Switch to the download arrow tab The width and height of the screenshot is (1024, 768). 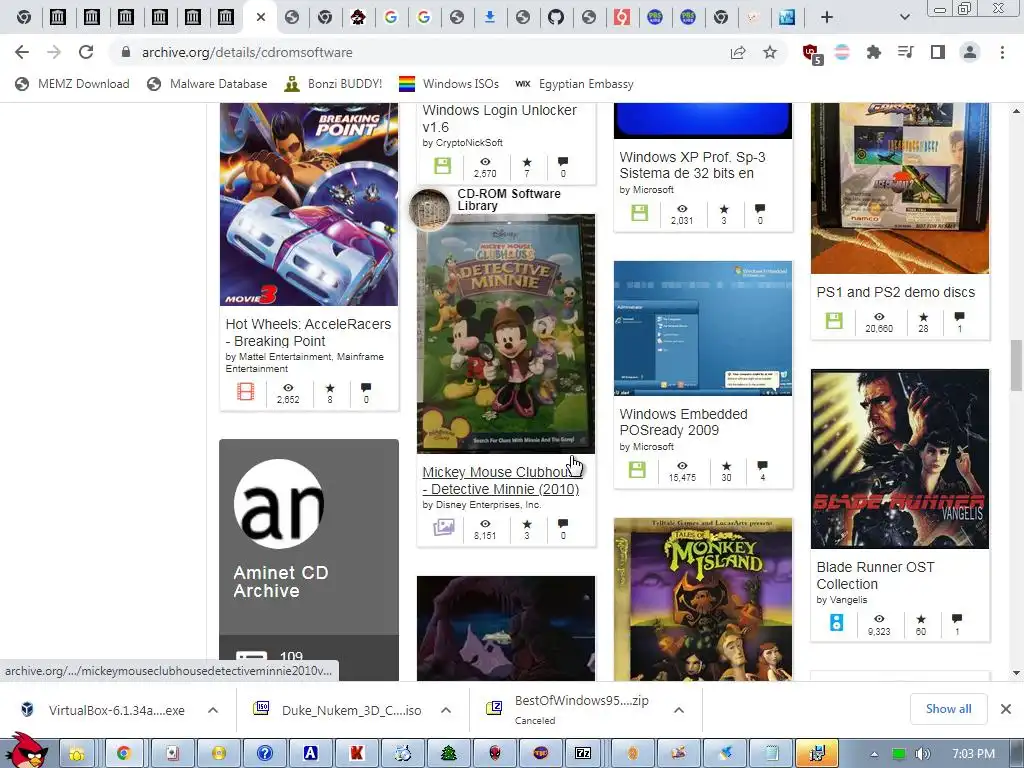point(489,18)
